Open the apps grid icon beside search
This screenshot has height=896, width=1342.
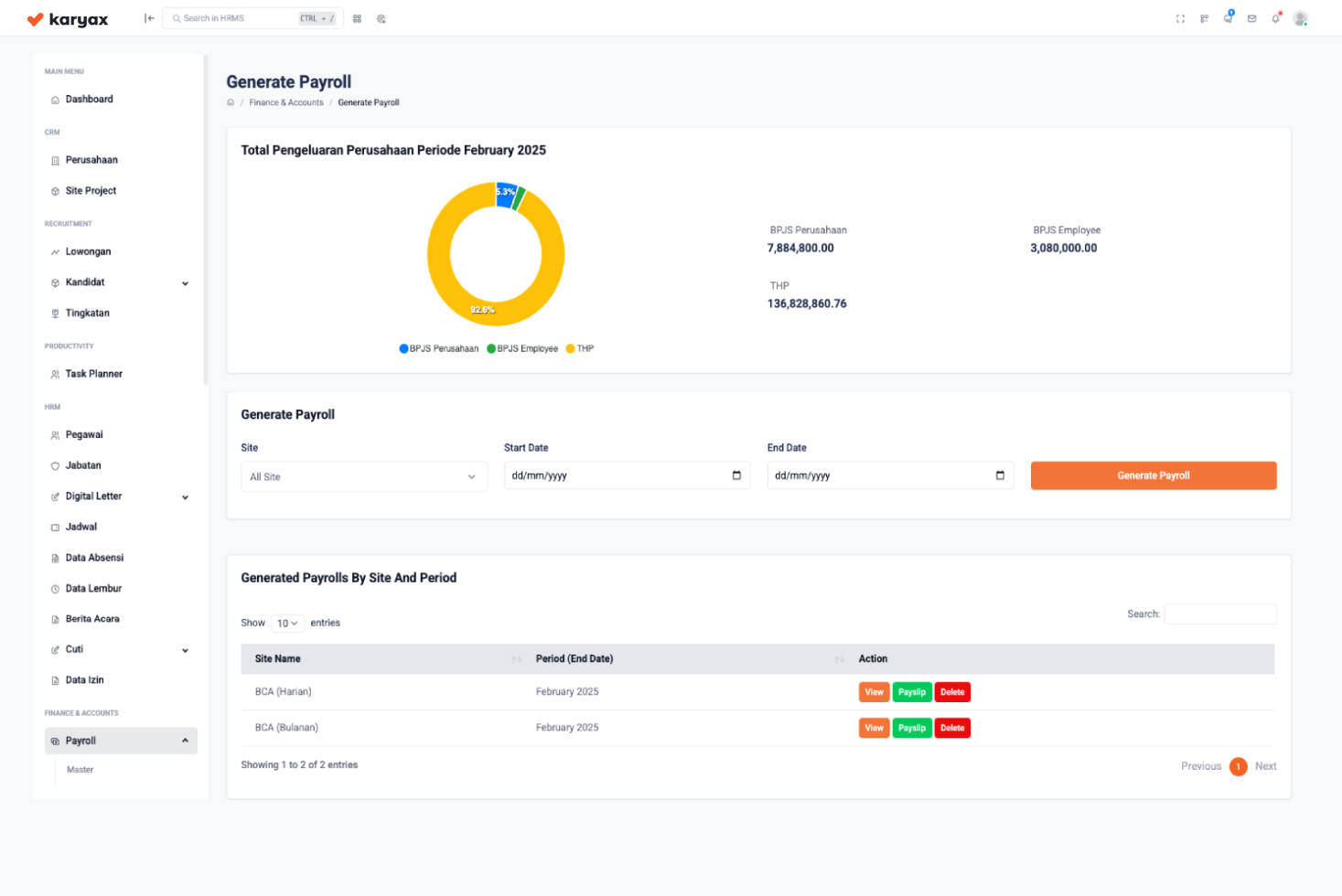(x=357, y=18)
